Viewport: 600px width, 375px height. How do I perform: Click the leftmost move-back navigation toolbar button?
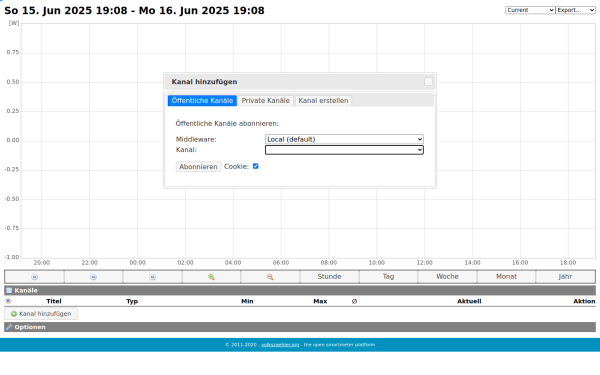pyautogui.click(x=34, y=277)
